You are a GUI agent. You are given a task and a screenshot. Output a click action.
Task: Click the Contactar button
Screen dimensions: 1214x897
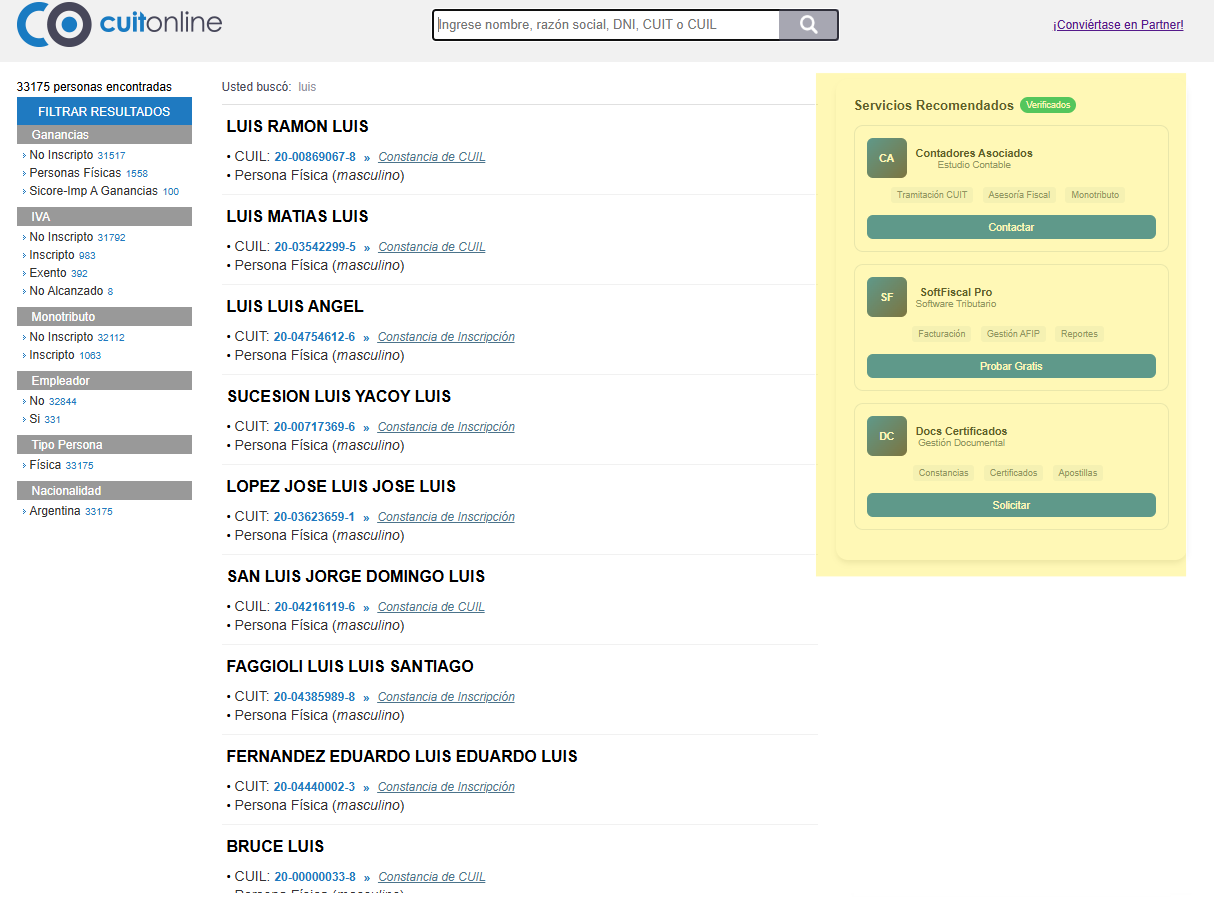[1010, 227]
